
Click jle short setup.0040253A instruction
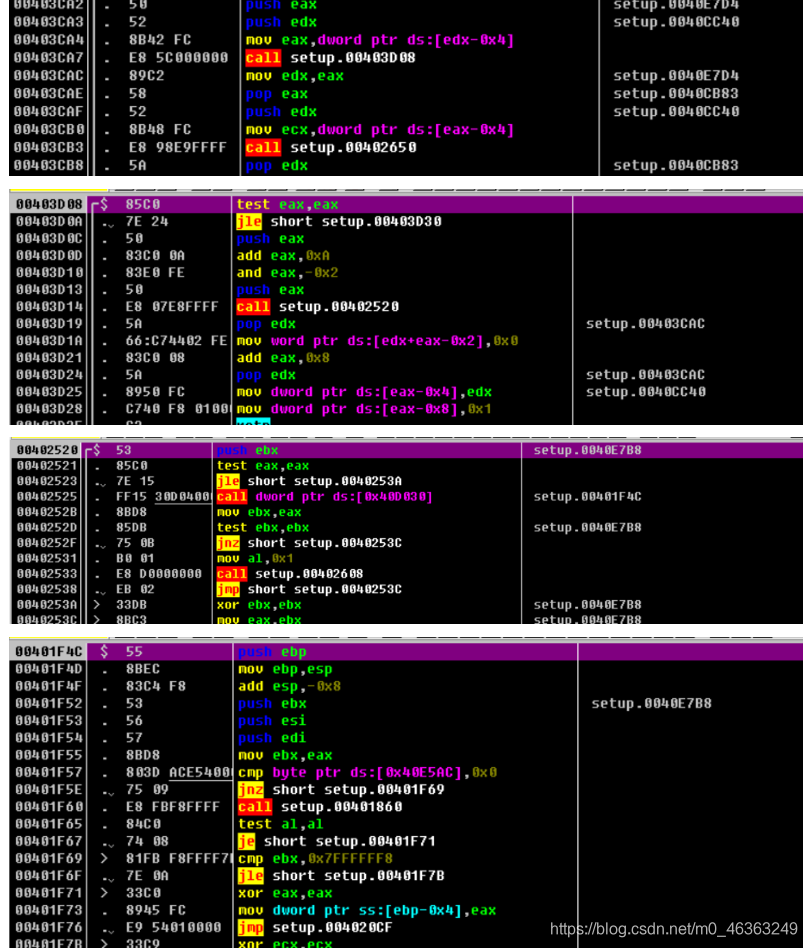pyautogui.click(x=309, y=481)
